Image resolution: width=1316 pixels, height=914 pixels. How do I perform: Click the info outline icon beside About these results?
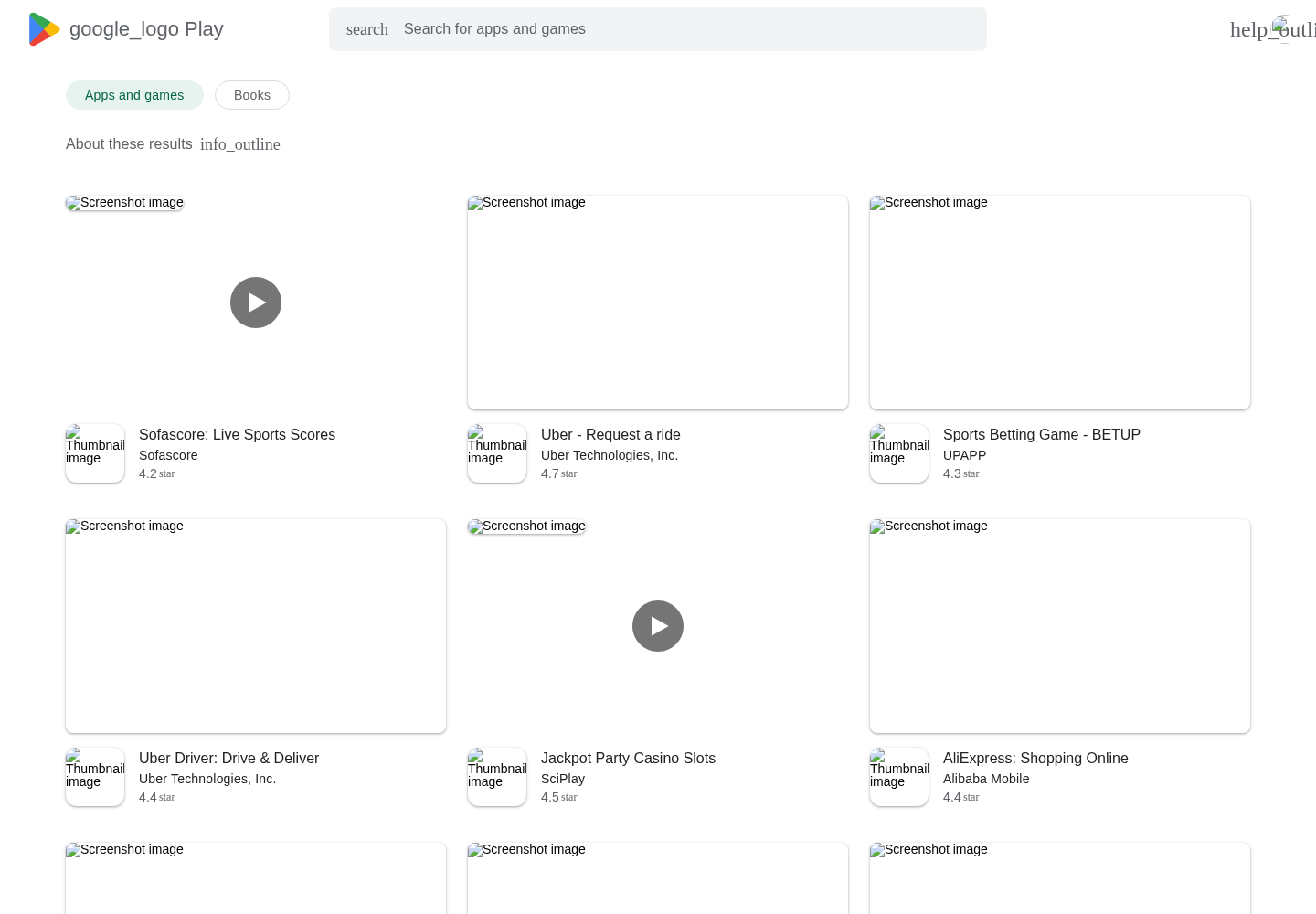tap(240, 144)
